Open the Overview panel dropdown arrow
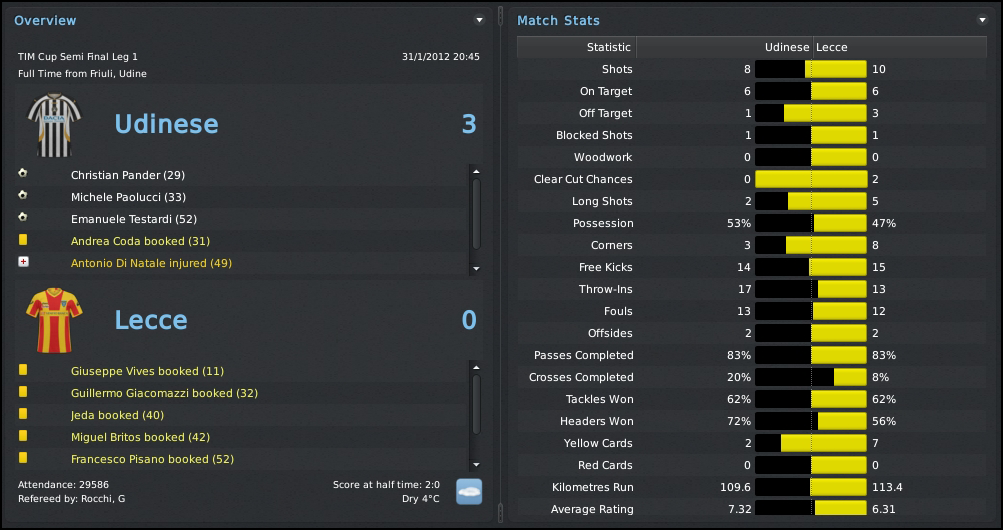 tap(479, 20)
